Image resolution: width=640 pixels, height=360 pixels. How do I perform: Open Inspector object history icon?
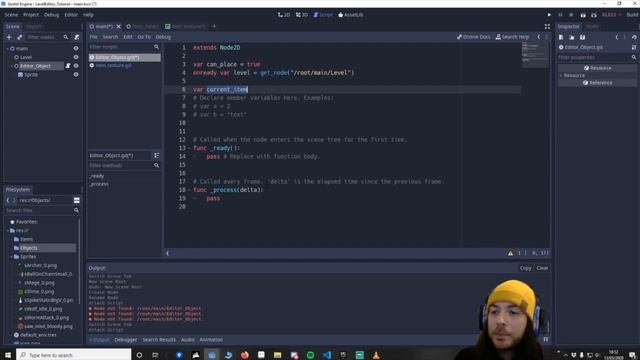634,37
